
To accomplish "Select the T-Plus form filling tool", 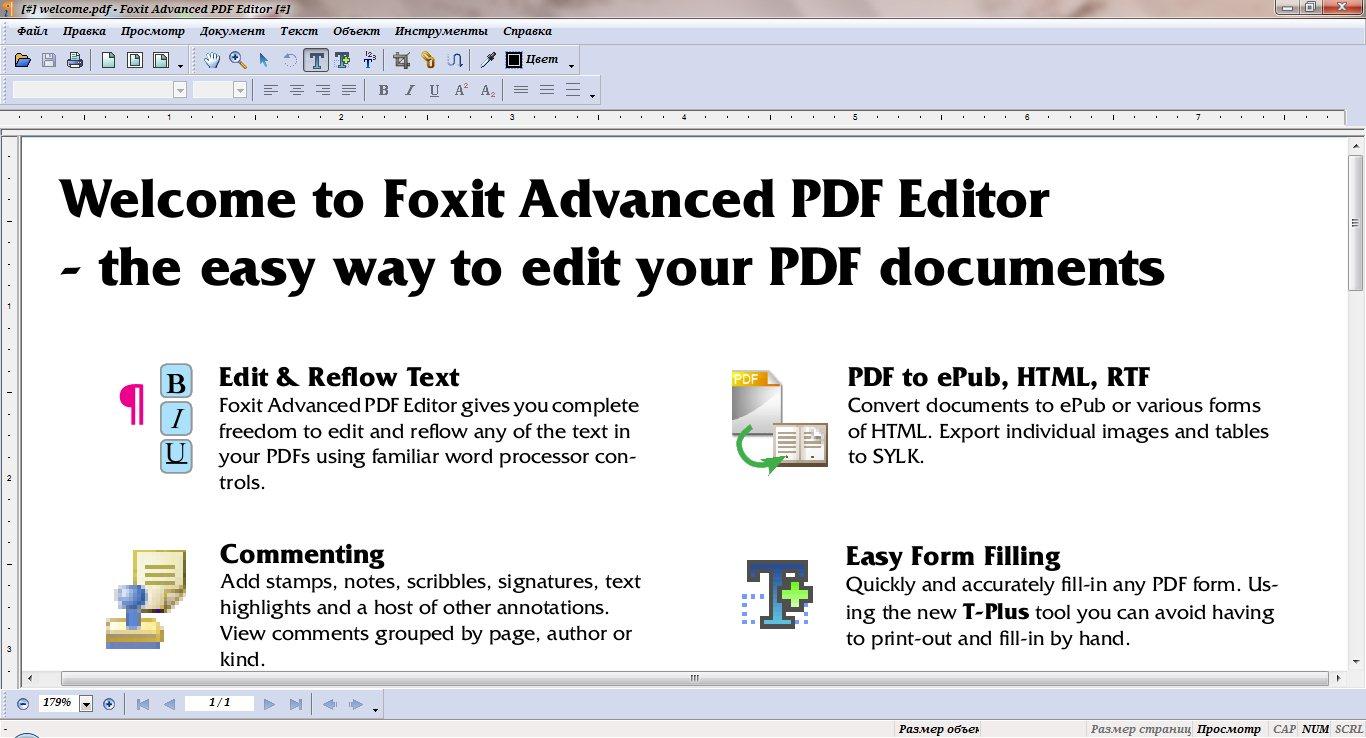I will tap(343, 60).
